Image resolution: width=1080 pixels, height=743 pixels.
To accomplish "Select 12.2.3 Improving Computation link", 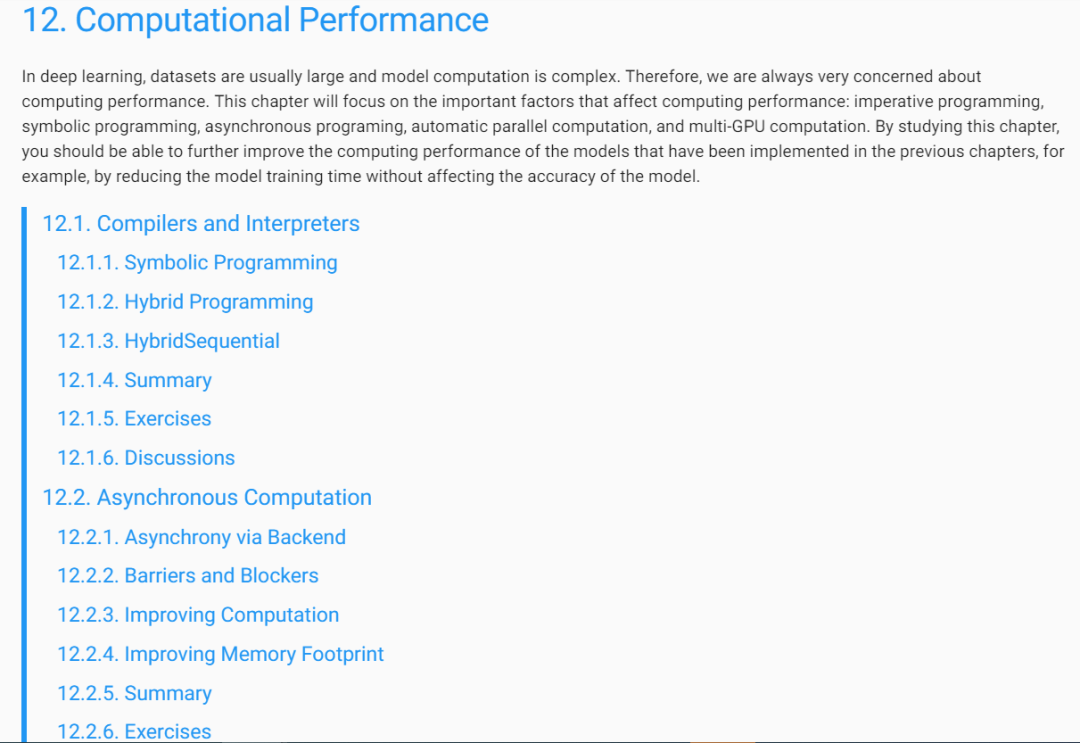I will 198,615.
